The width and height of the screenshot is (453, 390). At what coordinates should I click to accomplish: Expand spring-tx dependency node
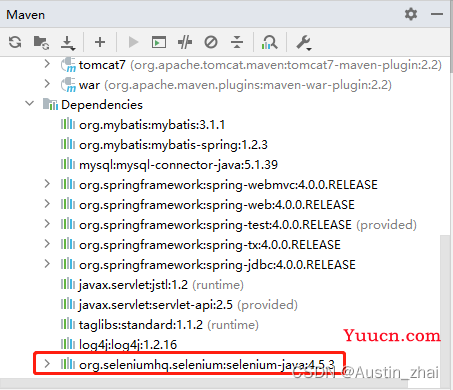[47, 244]
